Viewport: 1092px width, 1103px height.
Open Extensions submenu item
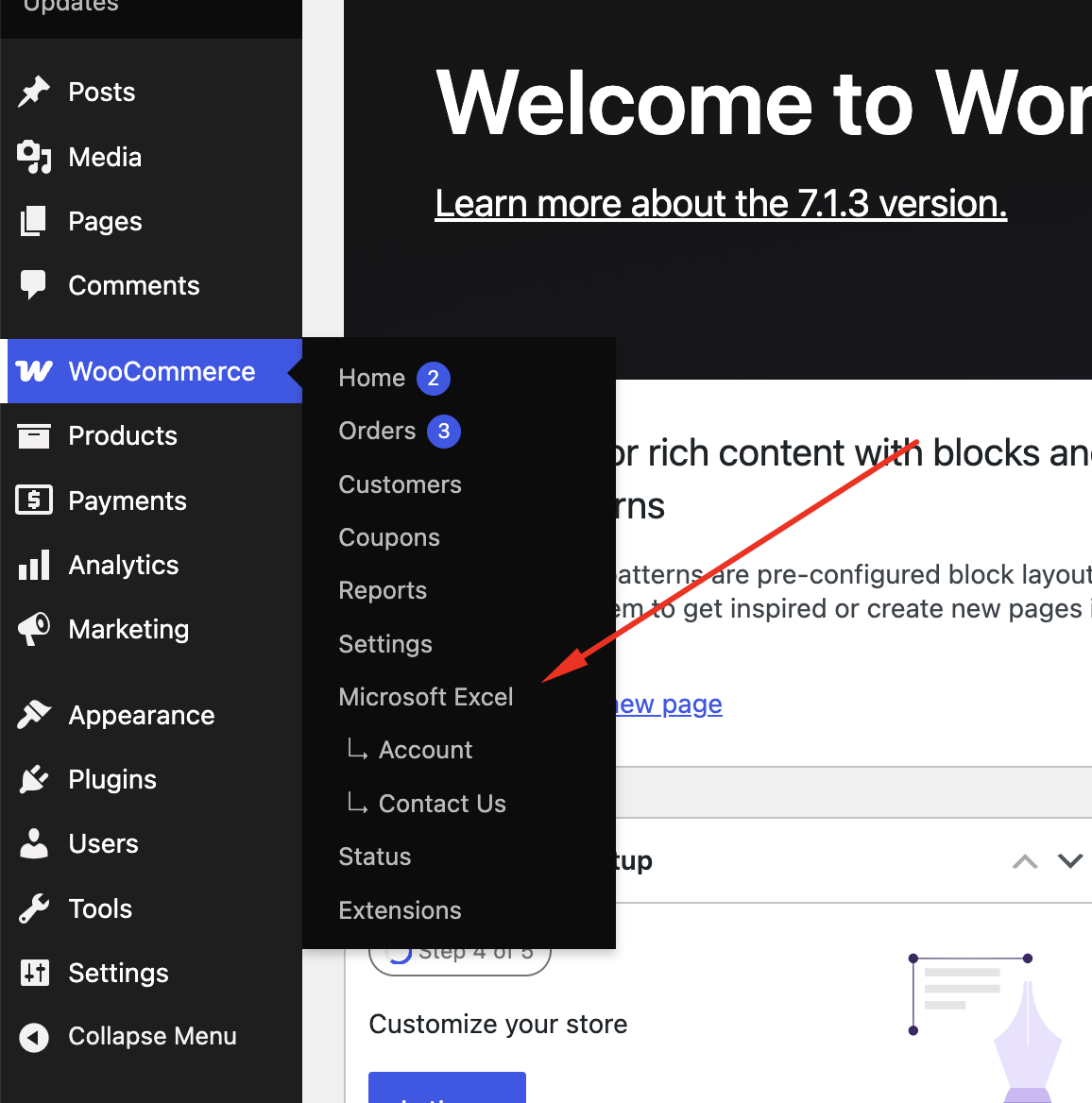pos(400,910)
